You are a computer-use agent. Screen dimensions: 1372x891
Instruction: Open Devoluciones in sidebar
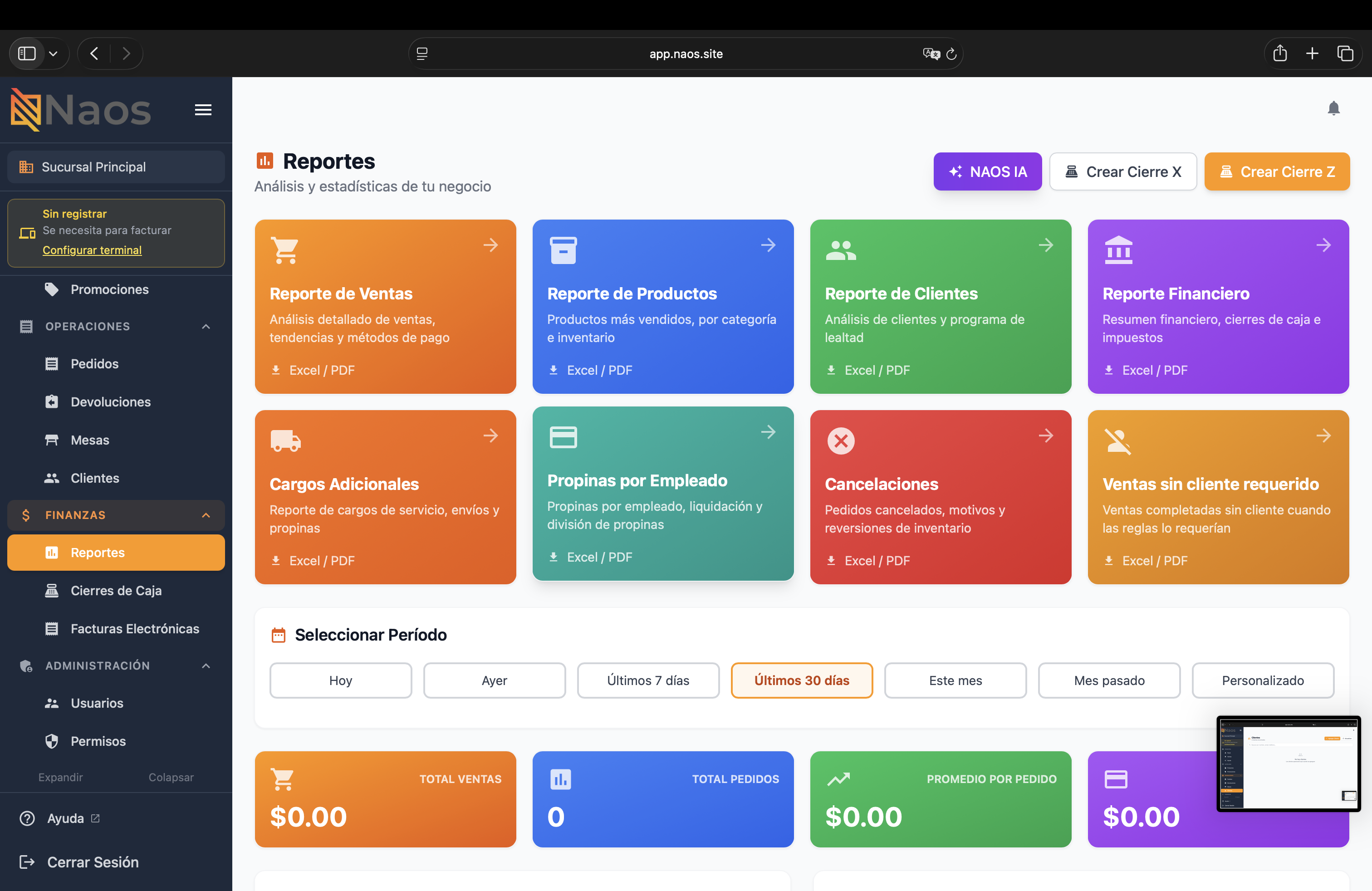[116, 401]
